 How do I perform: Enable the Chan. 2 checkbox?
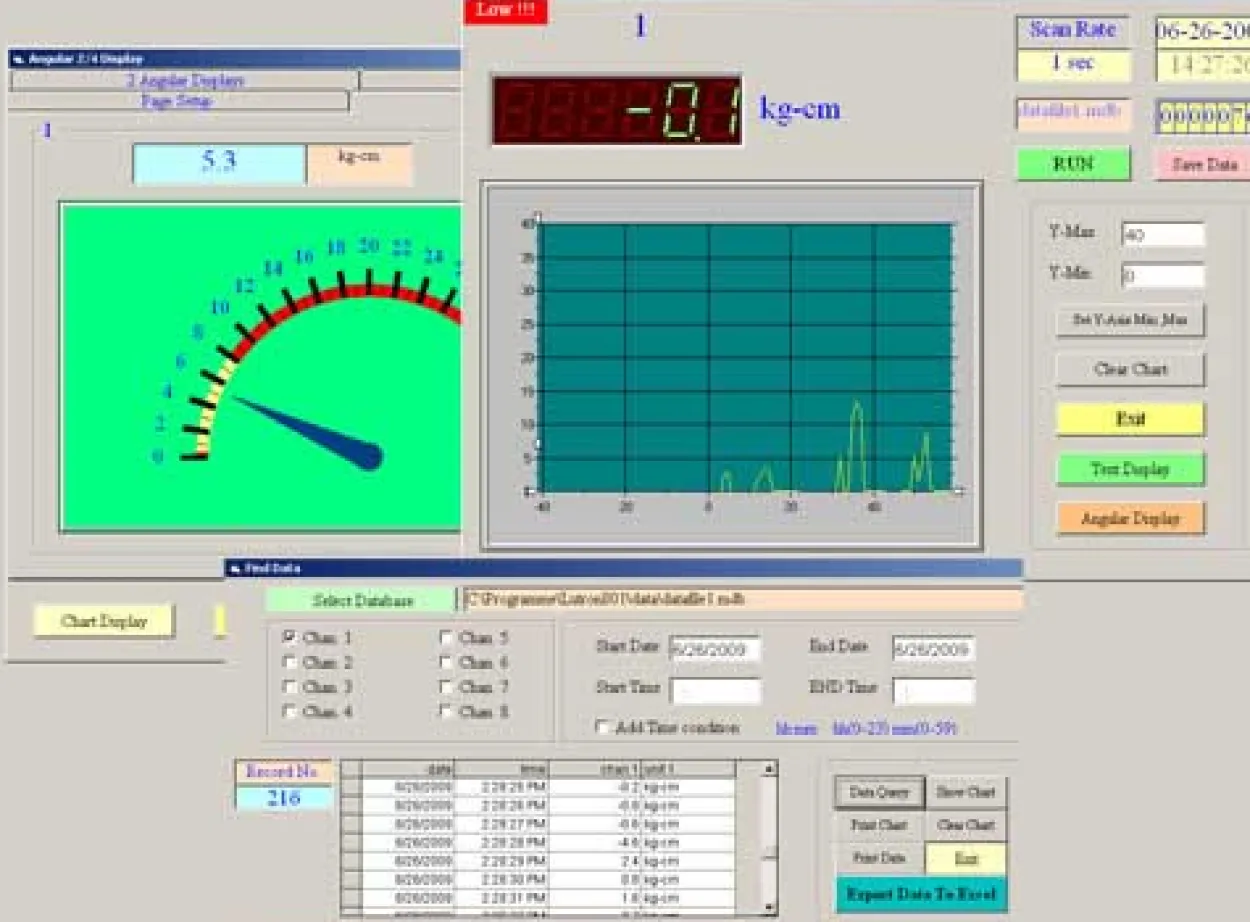[x=290, y=662]
